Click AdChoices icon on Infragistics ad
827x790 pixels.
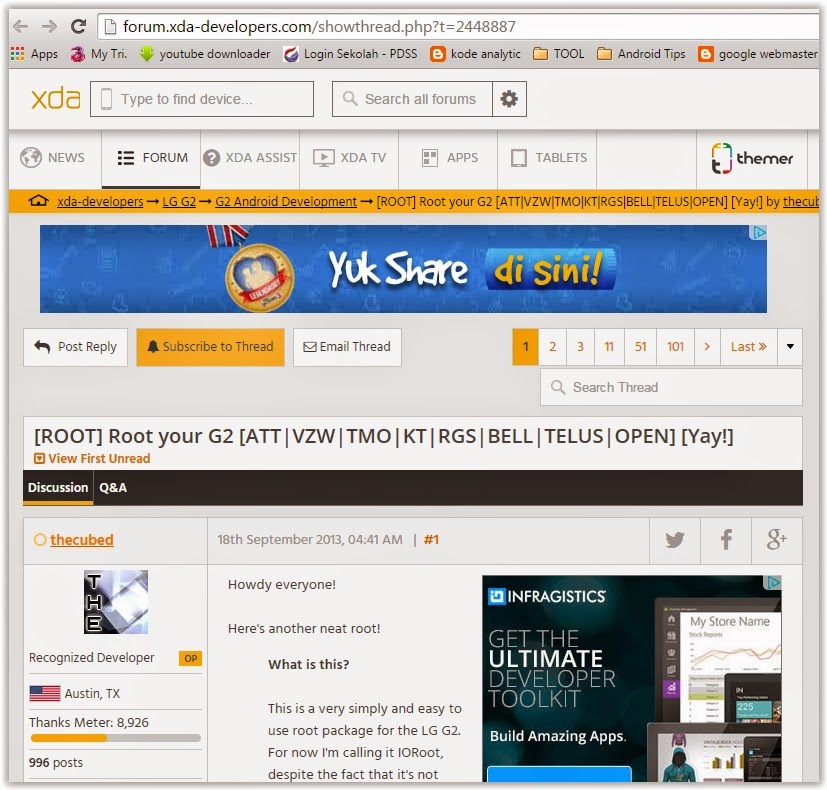[x=774, y=582]
